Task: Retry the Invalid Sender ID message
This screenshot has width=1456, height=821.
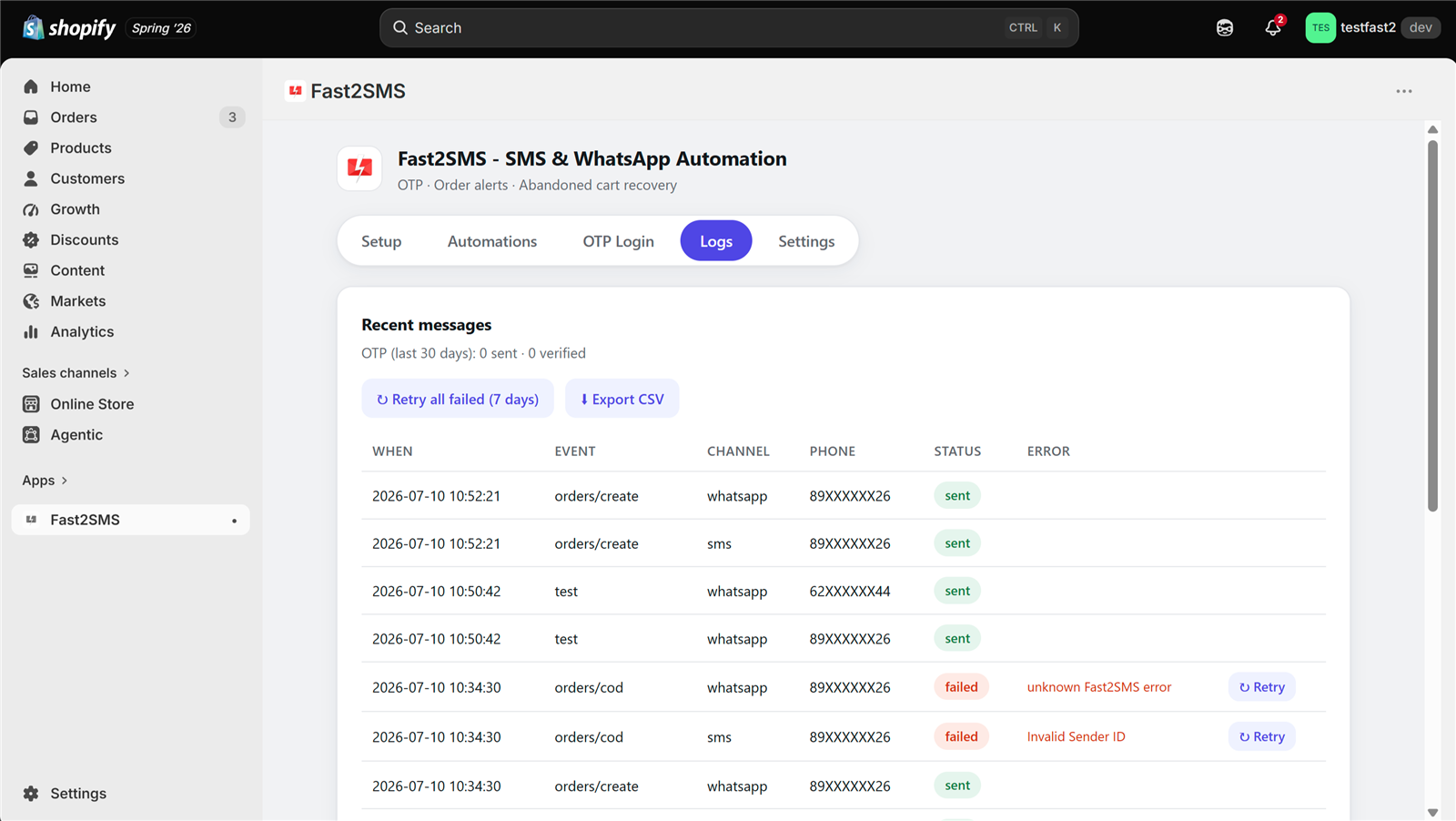Action: click(x=1262, y=736)
